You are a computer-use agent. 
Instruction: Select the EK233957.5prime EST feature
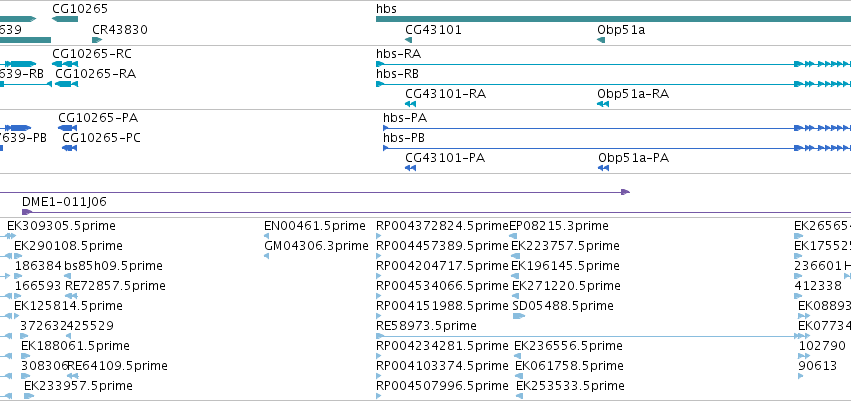point(29,396)
